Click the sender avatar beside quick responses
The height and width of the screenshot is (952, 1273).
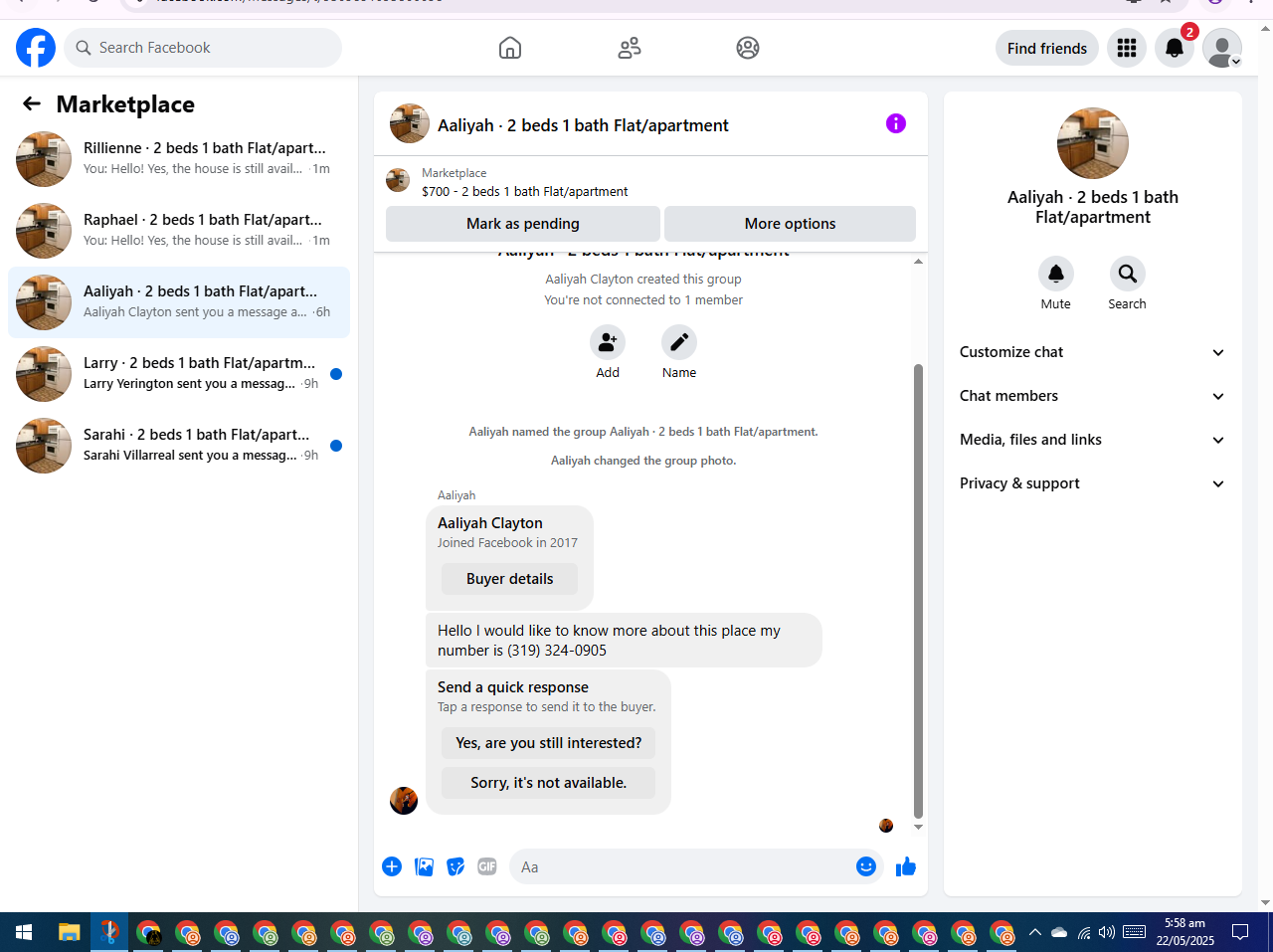404,801
